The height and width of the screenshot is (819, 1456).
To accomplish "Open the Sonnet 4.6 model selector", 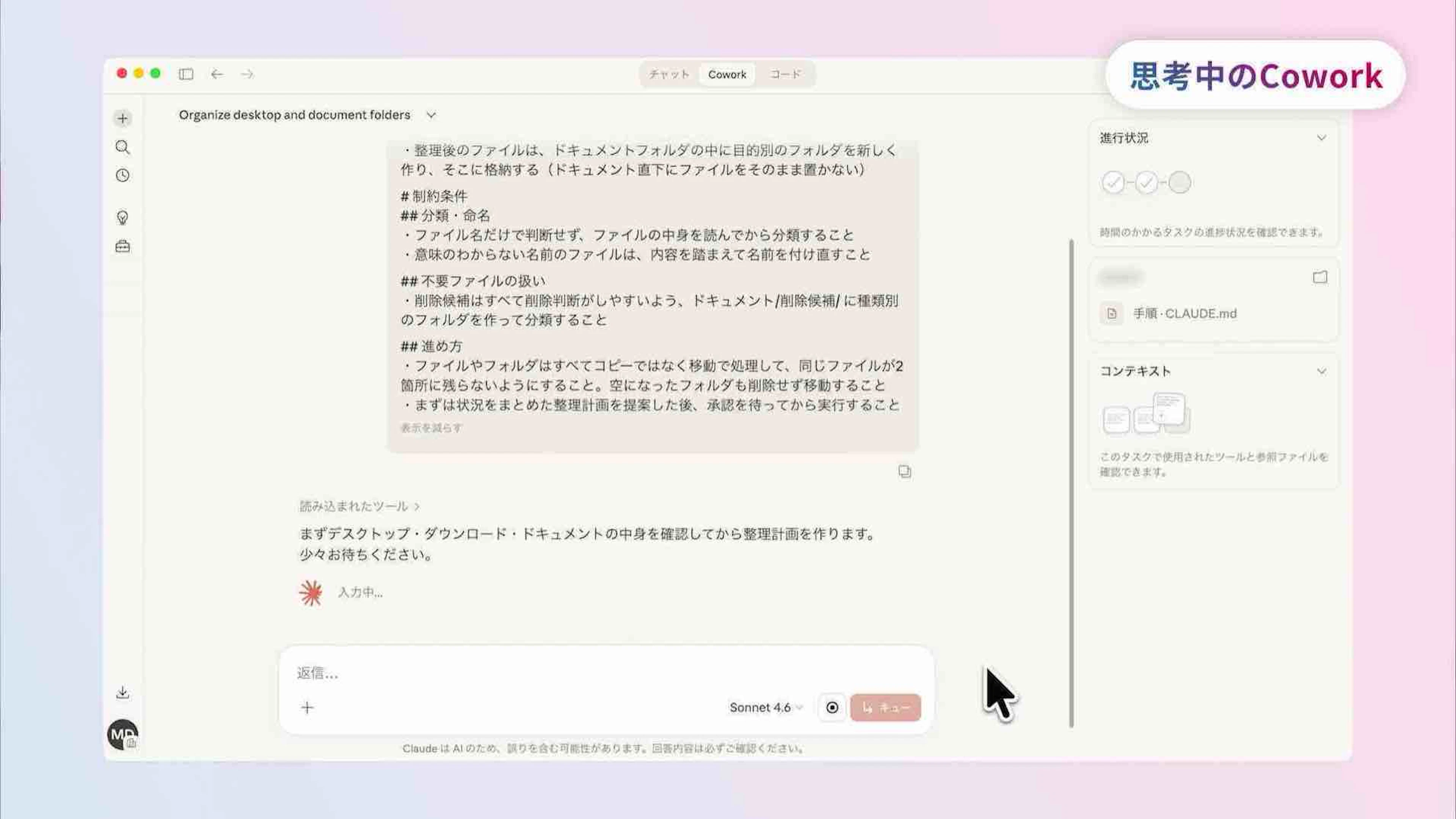I will 765,707.
